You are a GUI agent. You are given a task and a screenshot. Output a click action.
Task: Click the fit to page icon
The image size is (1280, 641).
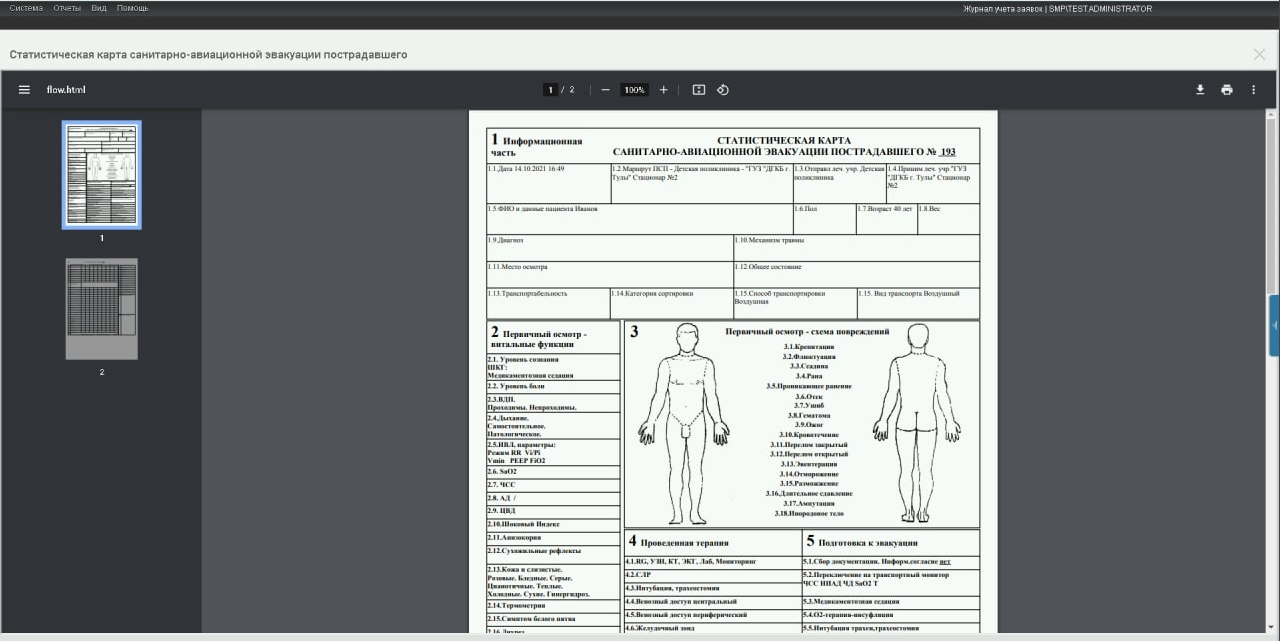click(699, 90)
